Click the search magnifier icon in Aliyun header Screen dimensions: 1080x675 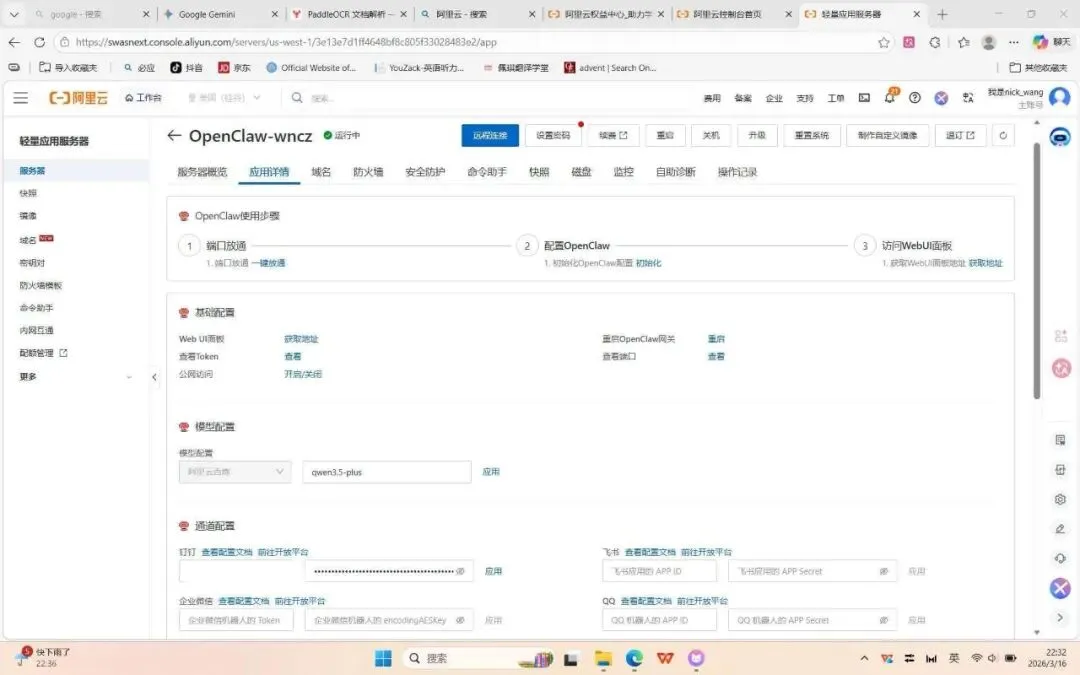(x=297, y=98)
